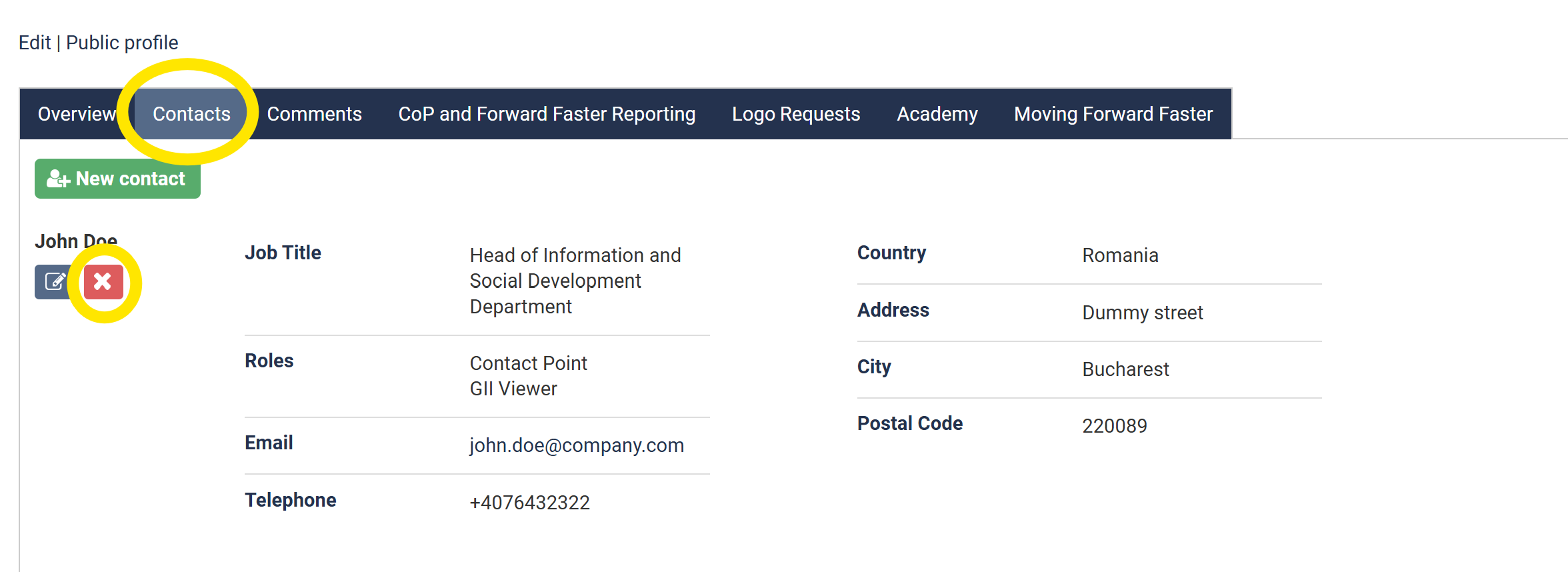
Task: Click the john.doe@company.com email address
Action: click(x=576, y=445)
